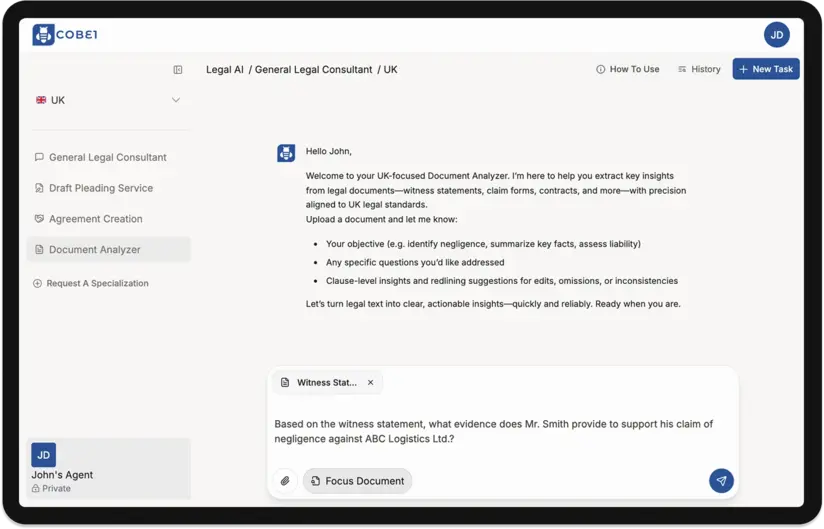The image size is (824, 529).
Task: Click Request A Specialization link
Action: click(96, 283)
